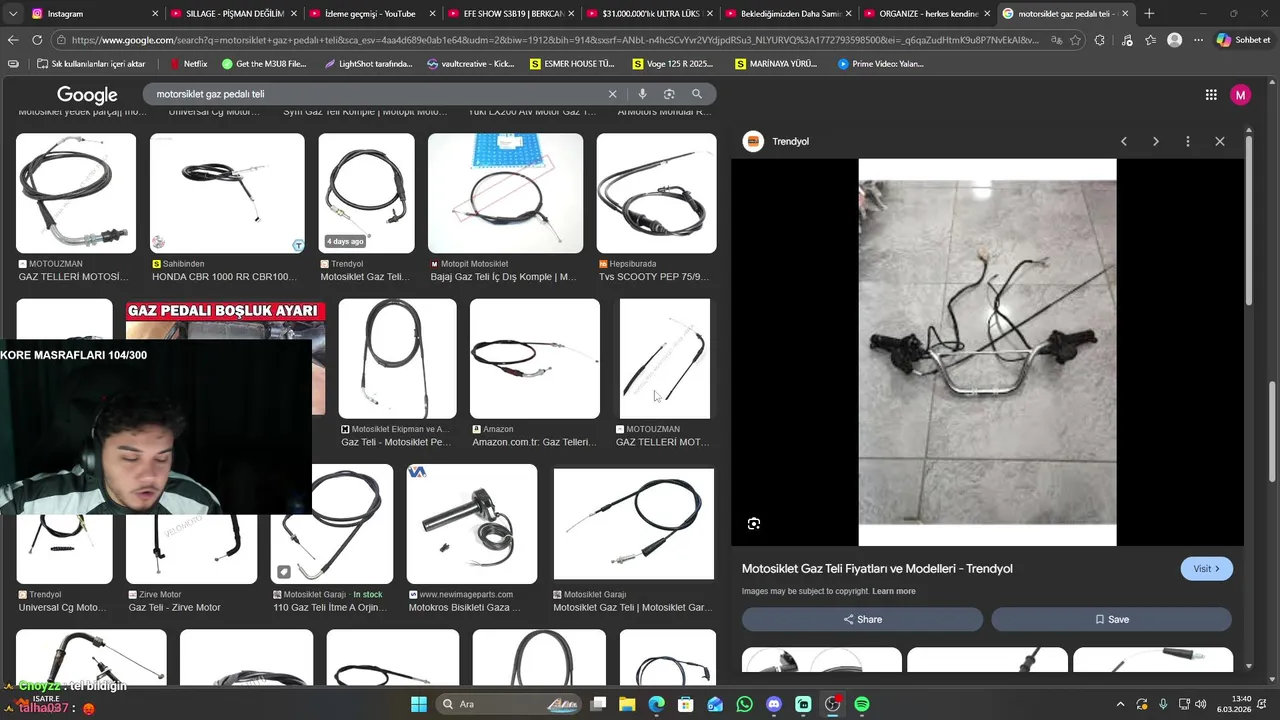Image resolution: width=1280 pixels, height=720 pixels.
Task: Go back with browser back arrow
Action: pyautogui.click(x=13, y=40)
